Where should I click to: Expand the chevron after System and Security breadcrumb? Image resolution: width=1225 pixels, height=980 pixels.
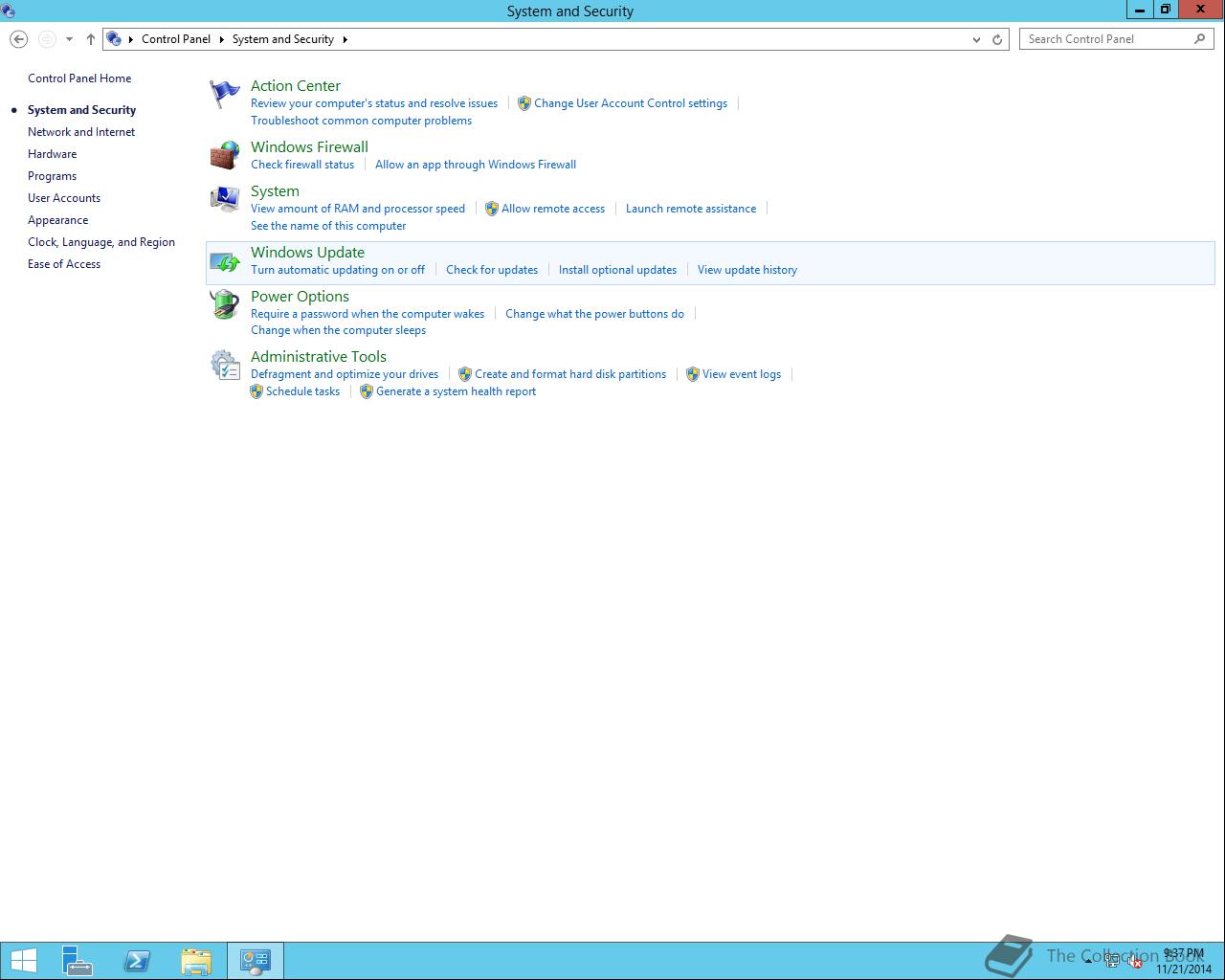pyautogui.click(x=345, y=39)
